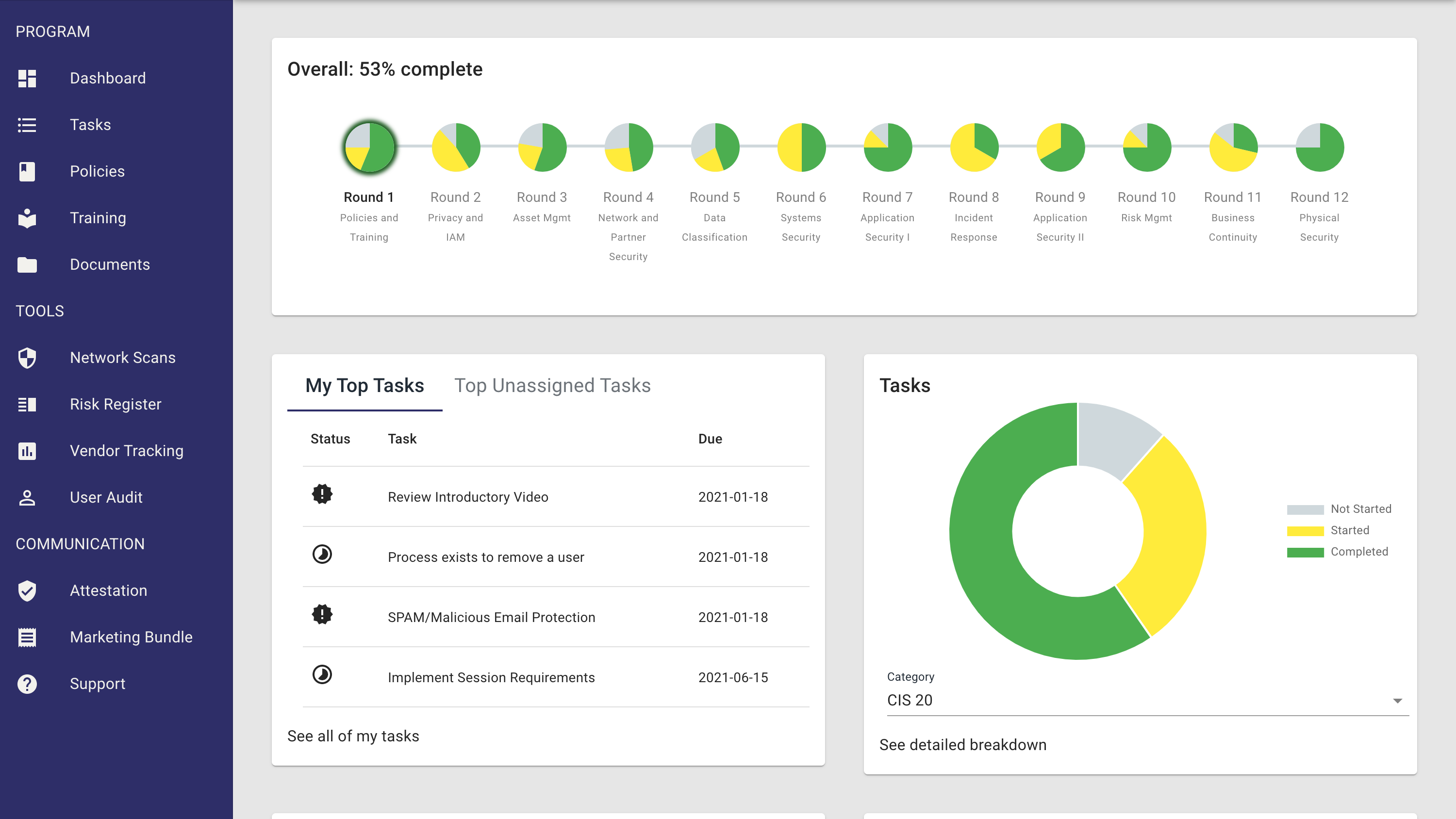
Task: Open Tasks menu item
Action: coord(116,125)
